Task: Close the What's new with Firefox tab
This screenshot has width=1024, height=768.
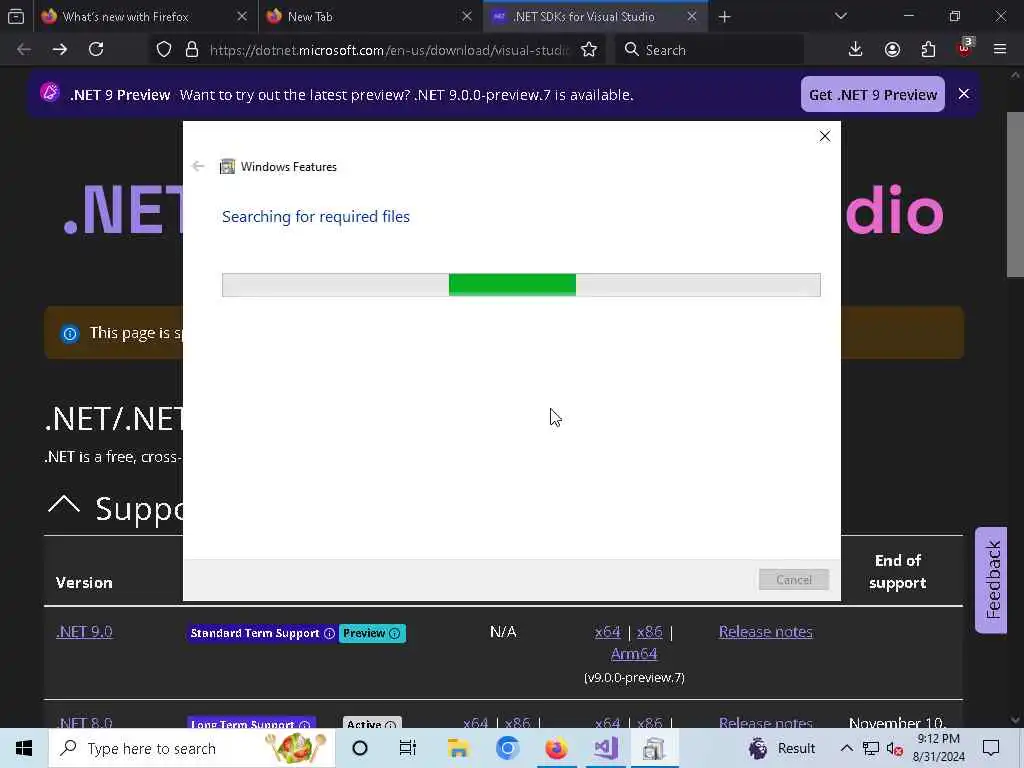Action: coord(242,17)
